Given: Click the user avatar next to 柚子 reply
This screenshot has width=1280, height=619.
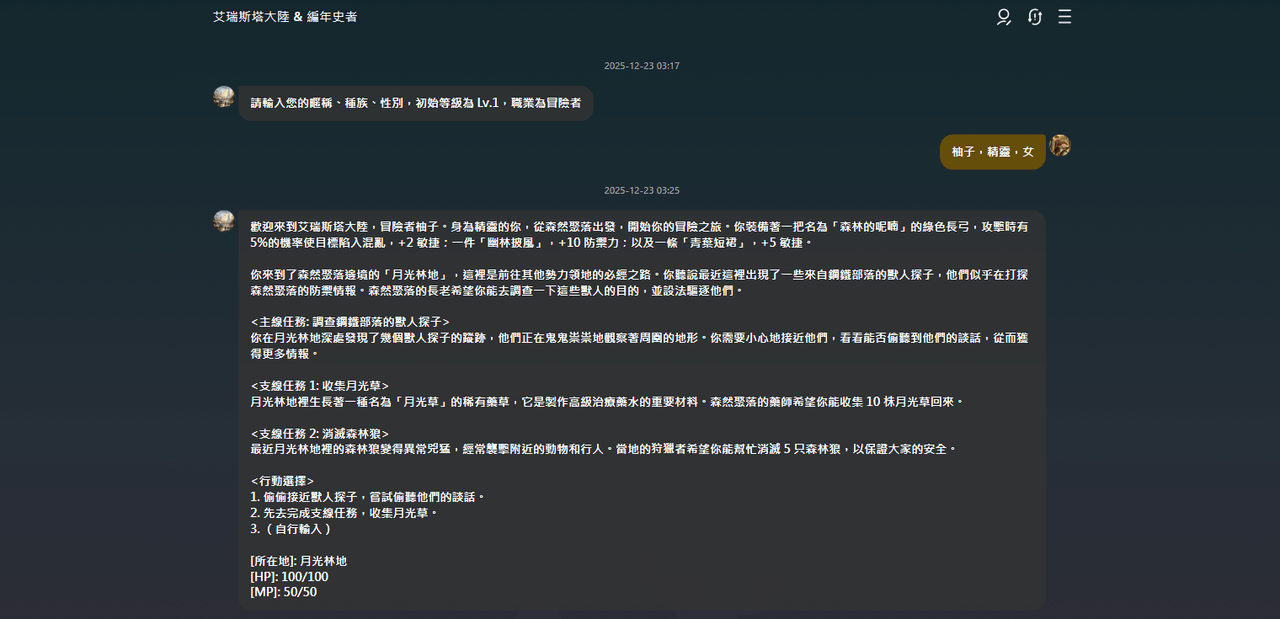Looking at the screenshot, I should (1060, 146).
